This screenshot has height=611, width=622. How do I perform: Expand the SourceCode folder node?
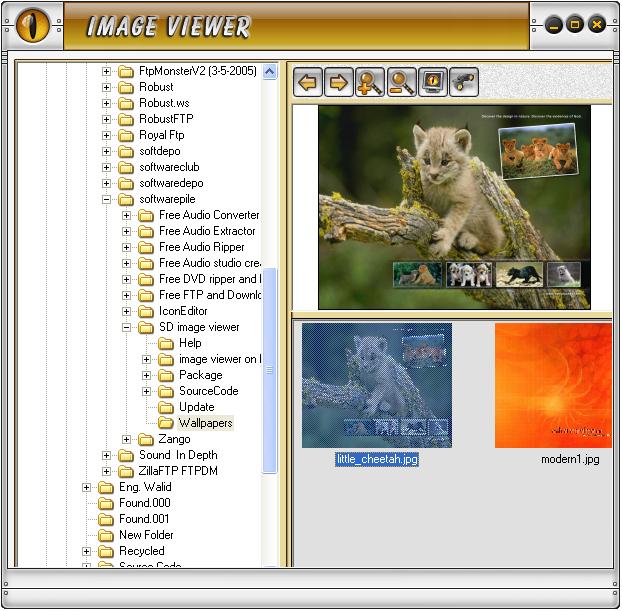146,391
